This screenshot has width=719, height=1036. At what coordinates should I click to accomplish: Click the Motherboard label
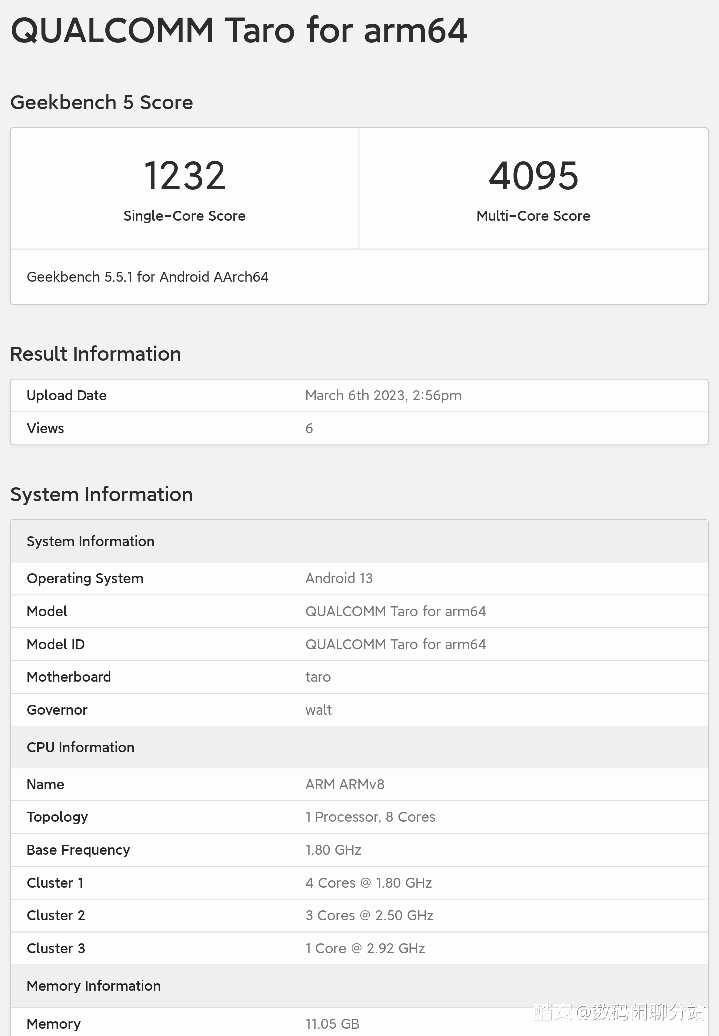(x=69, y=677)
